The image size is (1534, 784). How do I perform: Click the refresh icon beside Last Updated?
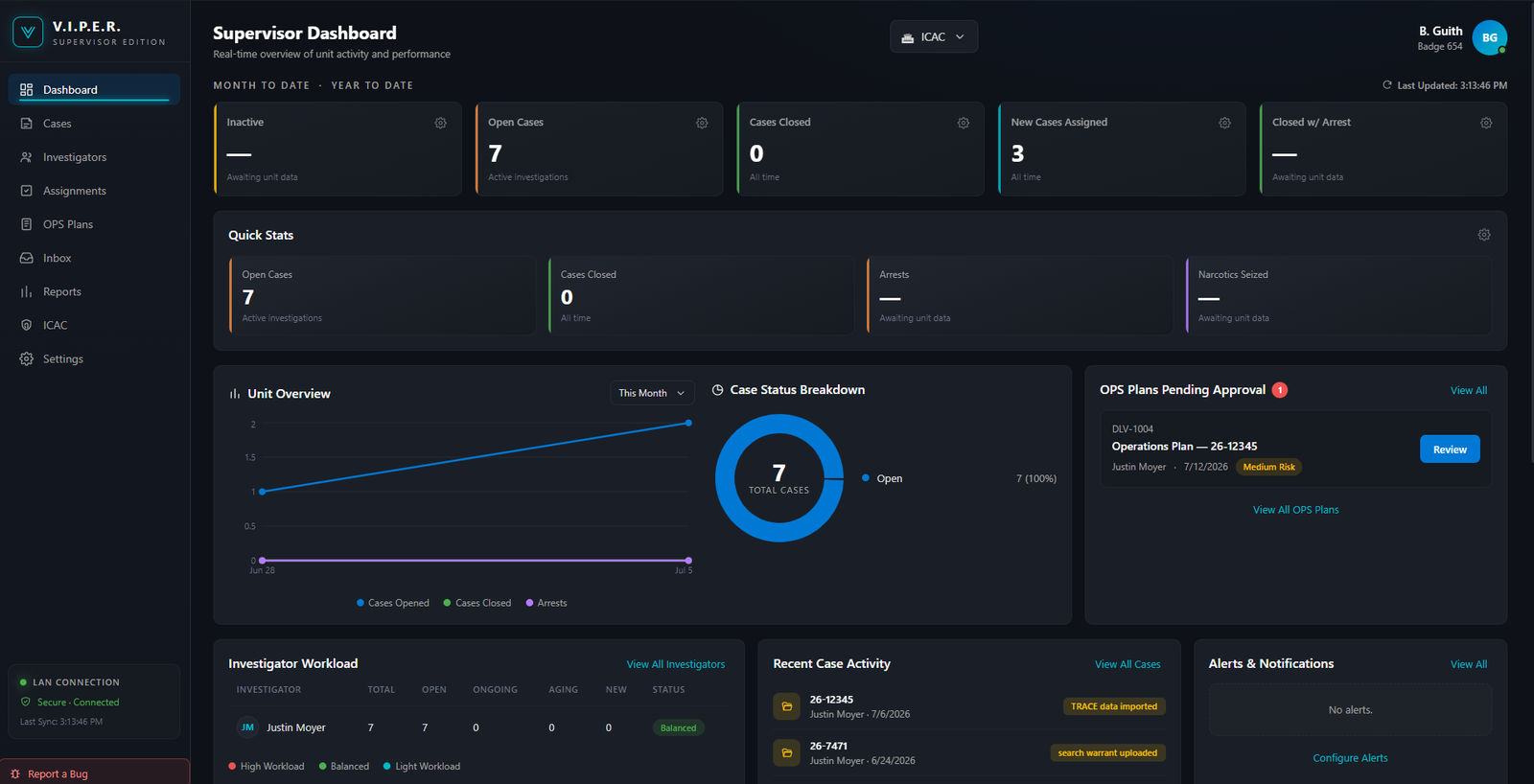(1386, 85)
